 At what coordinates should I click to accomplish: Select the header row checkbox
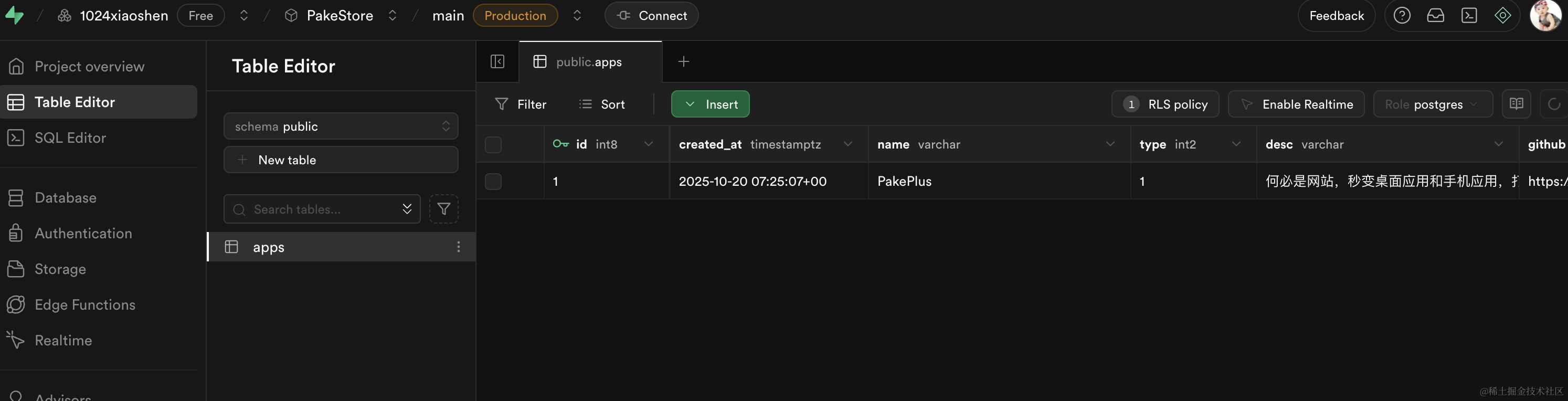493,145
